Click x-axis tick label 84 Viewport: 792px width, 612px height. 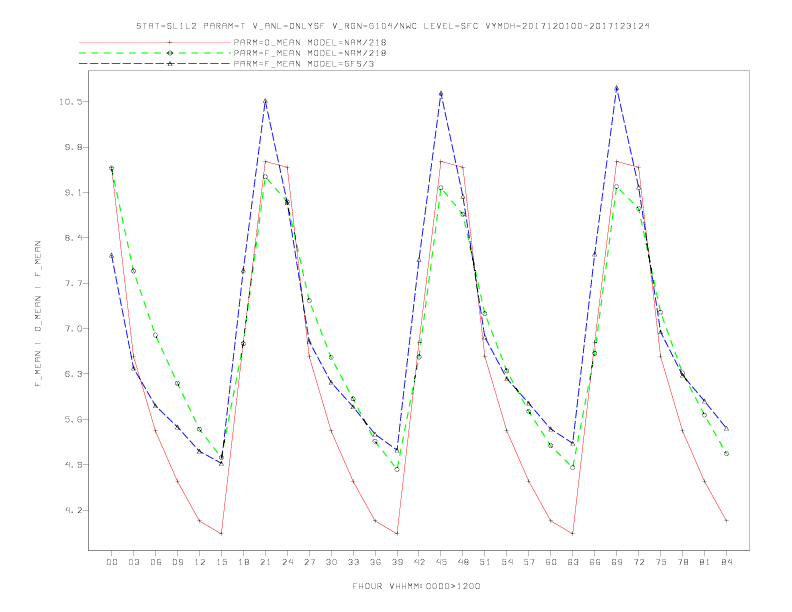pos(726,562)
